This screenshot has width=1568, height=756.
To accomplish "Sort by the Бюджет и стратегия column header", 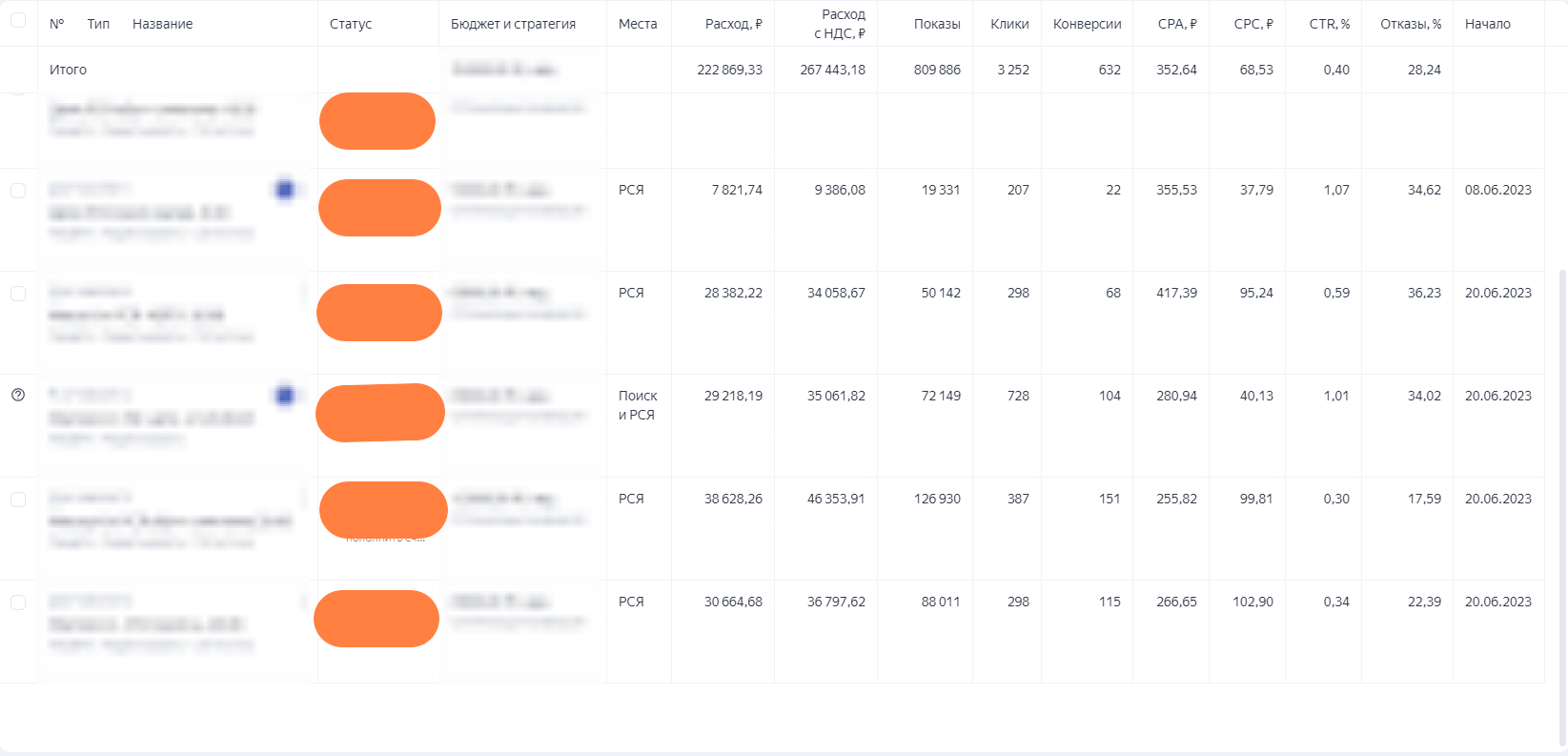I will click(x=513, y=24).
